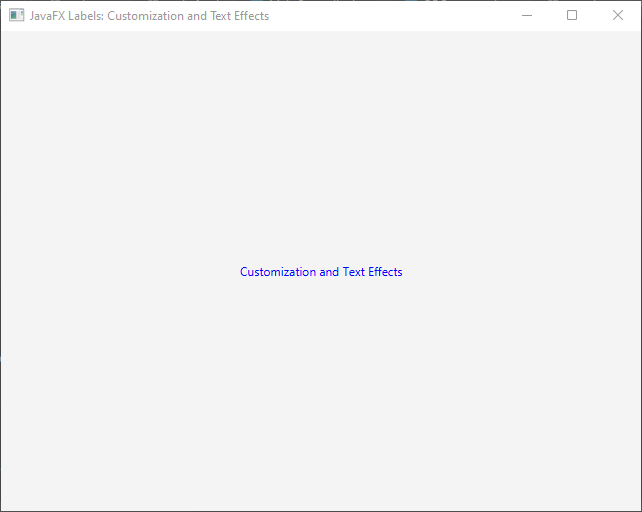Image resolution: width=642 pixels, height=512 pixels.
Task: Maximize the JavaFX Labels window
Action: pos(572,16)
